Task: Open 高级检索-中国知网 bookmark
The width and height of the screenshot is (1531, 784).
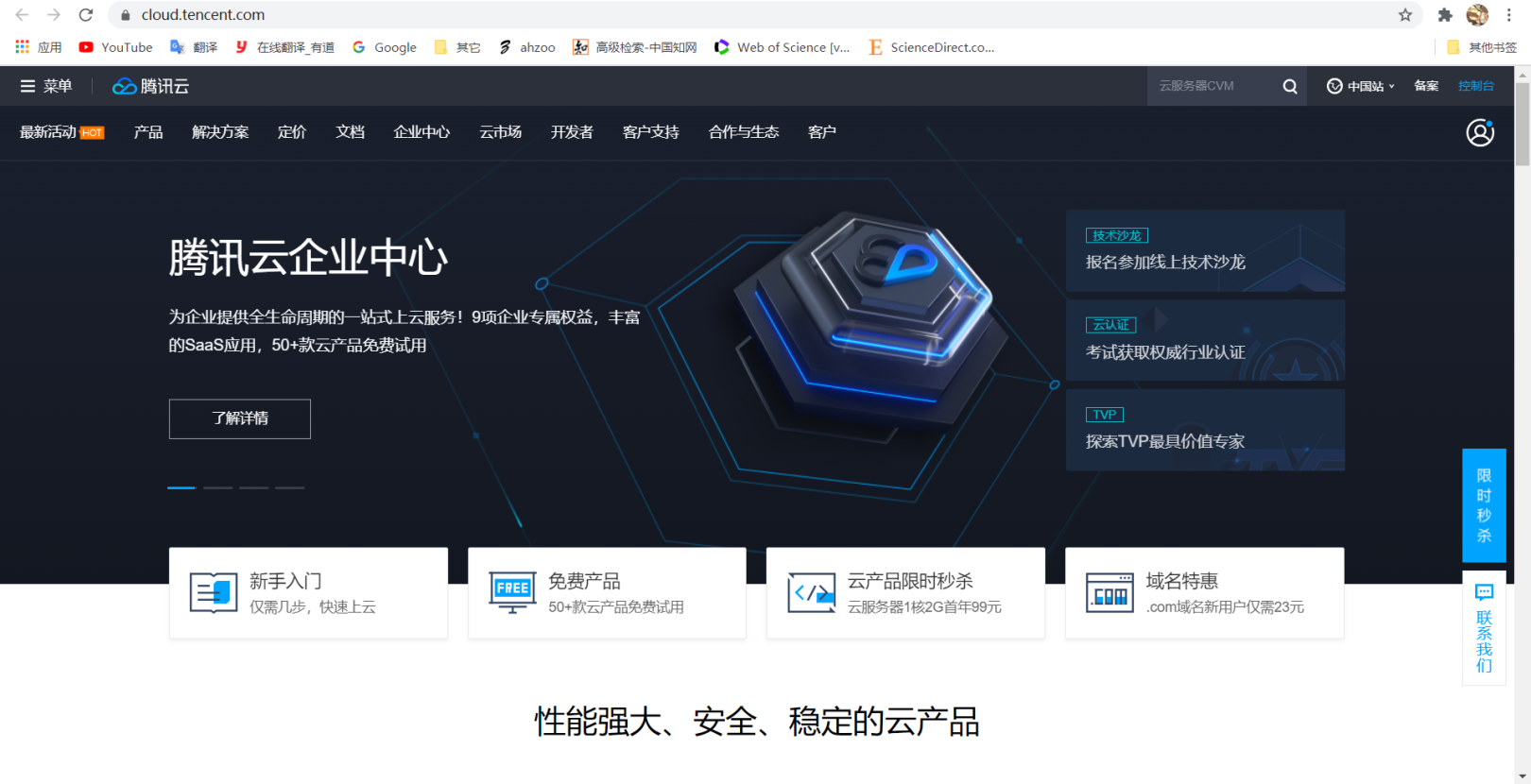Action: [x=634, y=47]
